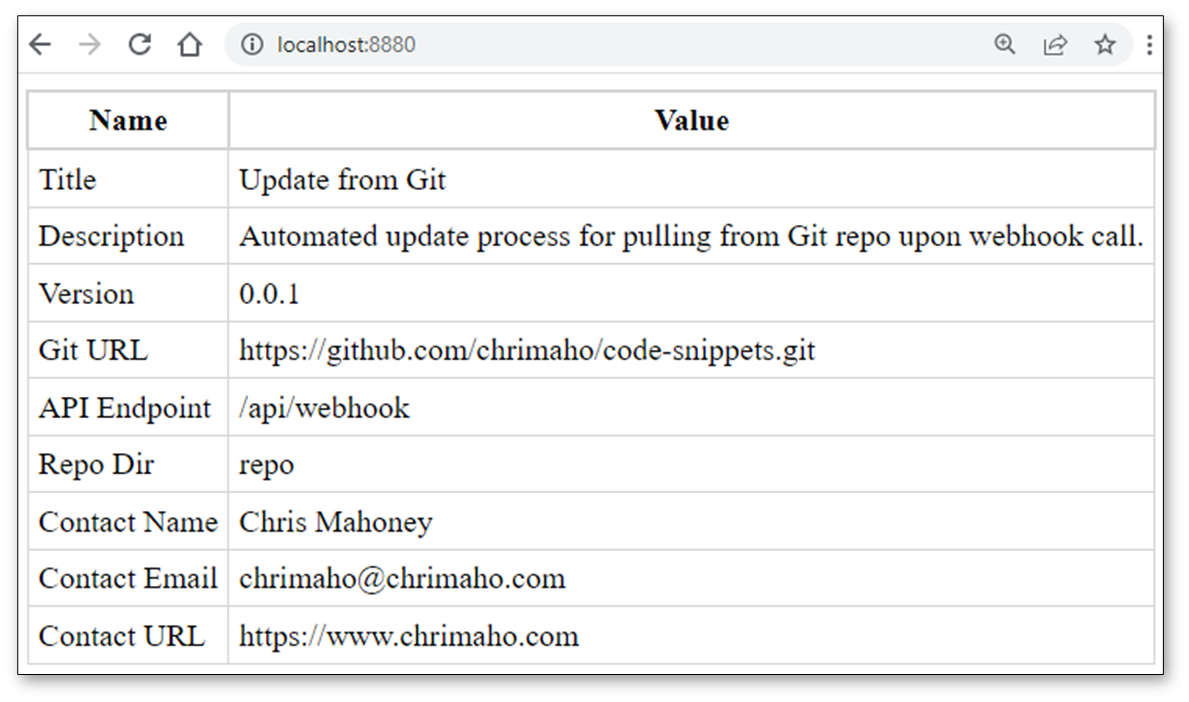Image resolution: width=1189 pixels, height=702 pixels.
Task: Open the browser three-dot menu
Action: coord(1150,45)
